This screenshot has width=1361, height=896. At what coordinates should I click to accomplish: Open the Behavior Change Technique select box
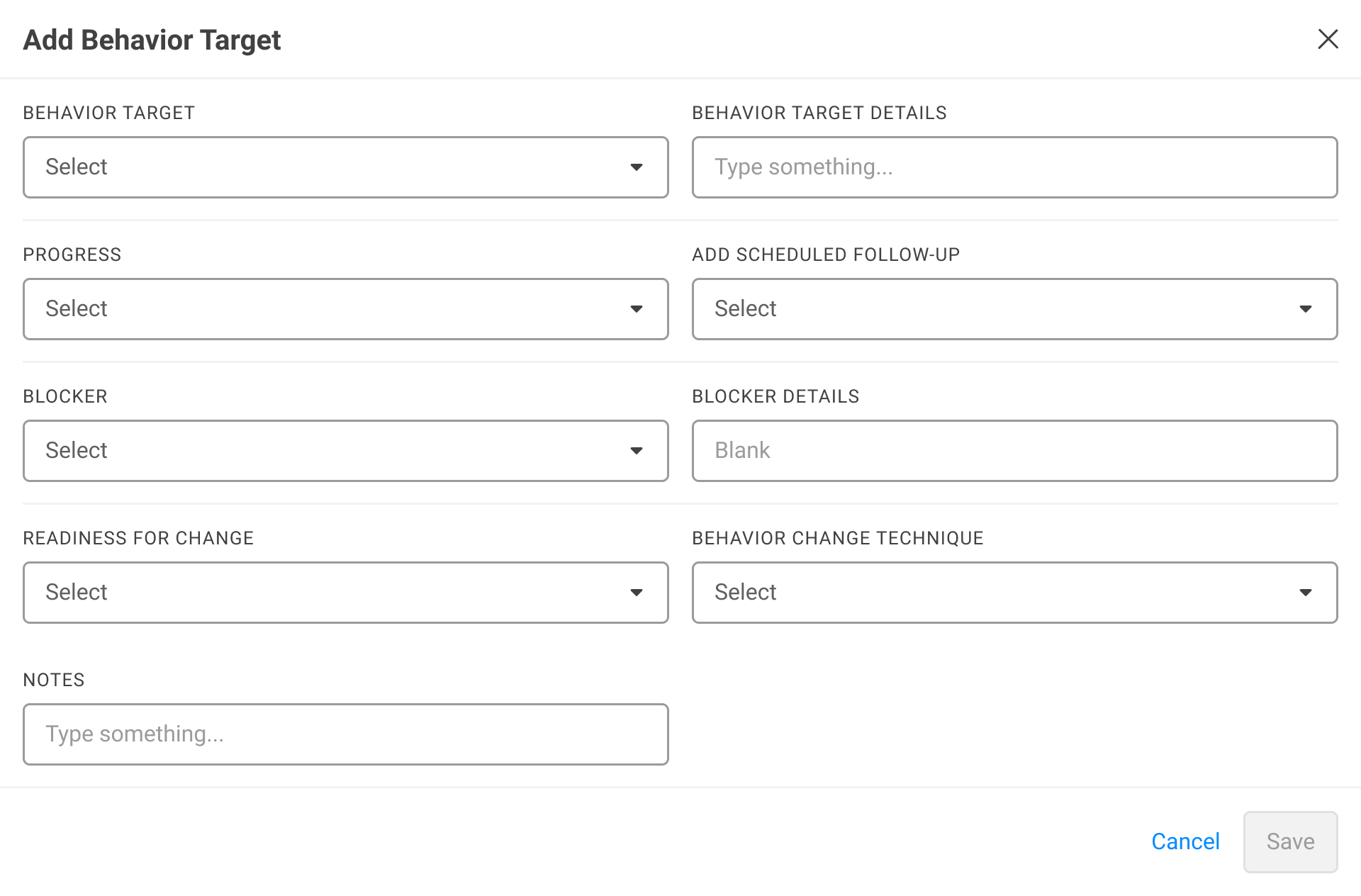click(992, 593)
